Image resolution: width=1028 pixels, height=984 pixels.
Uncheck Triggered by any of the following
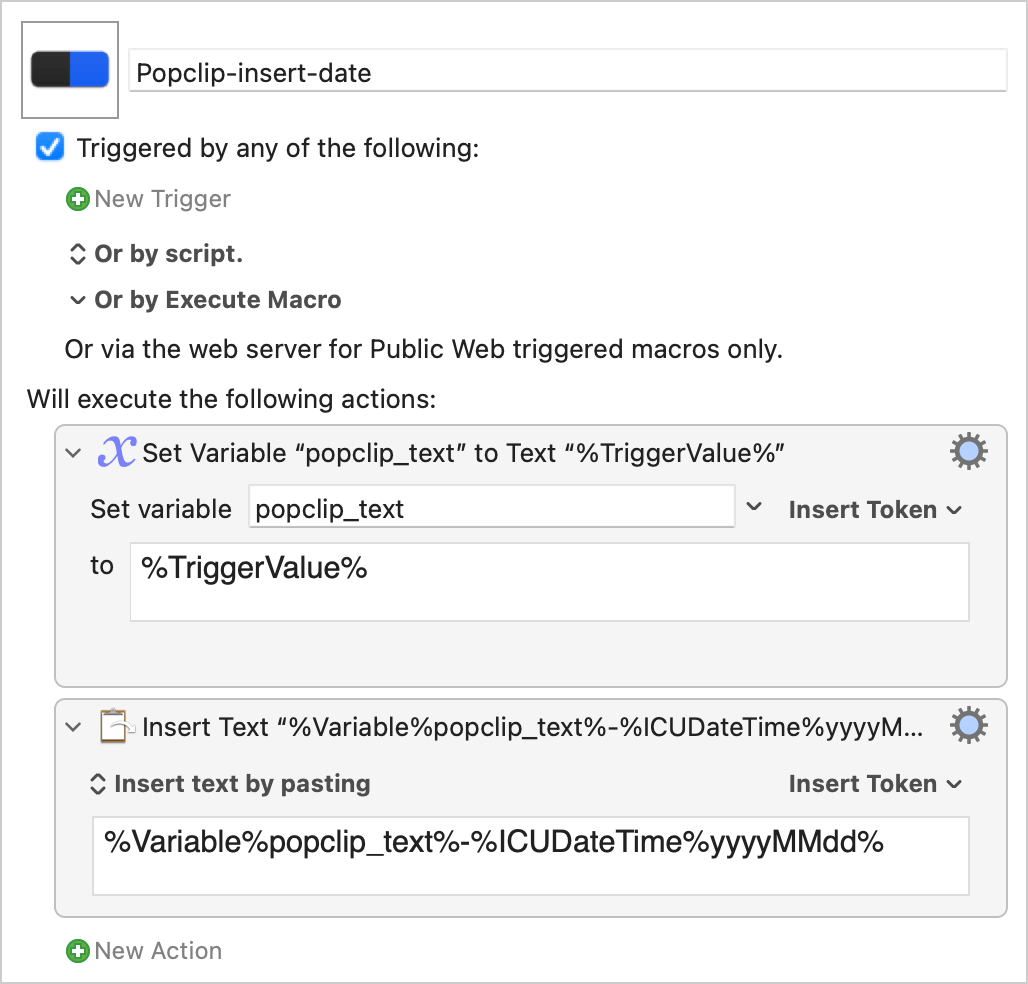point(50,147)
